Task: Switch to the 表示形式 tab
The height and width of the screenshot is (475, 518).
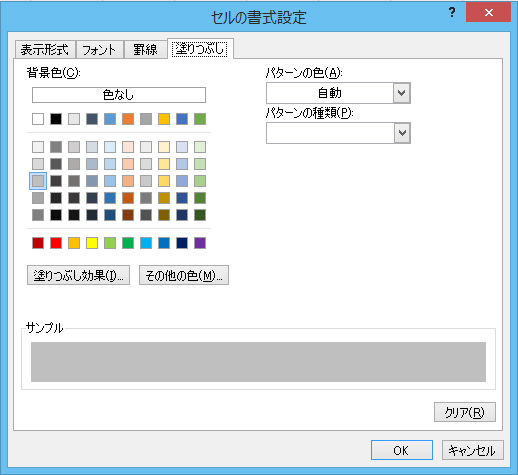Action: 45,50
